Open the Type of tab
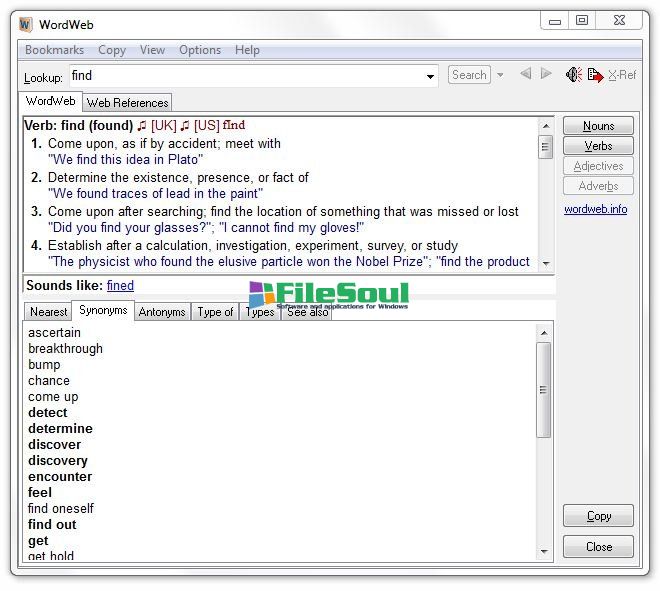Image resolution: width=660 pixels, height=591 pixels. click(x=215, y=312)
